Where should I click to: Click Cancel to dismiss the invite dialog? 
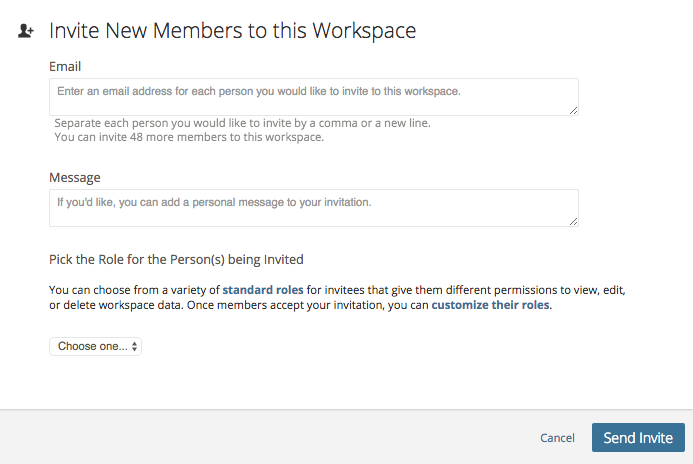[x=557, y=438]
